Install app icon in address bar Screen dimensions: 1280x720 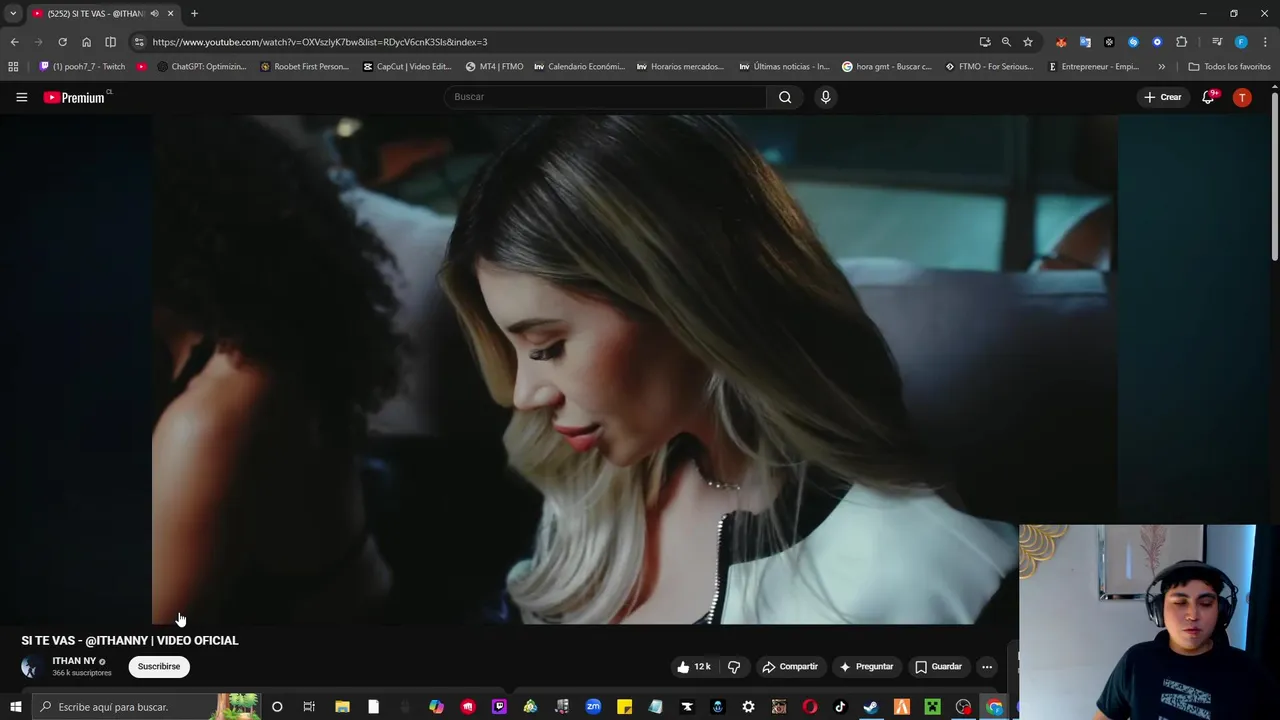click(x=985, y=42)
